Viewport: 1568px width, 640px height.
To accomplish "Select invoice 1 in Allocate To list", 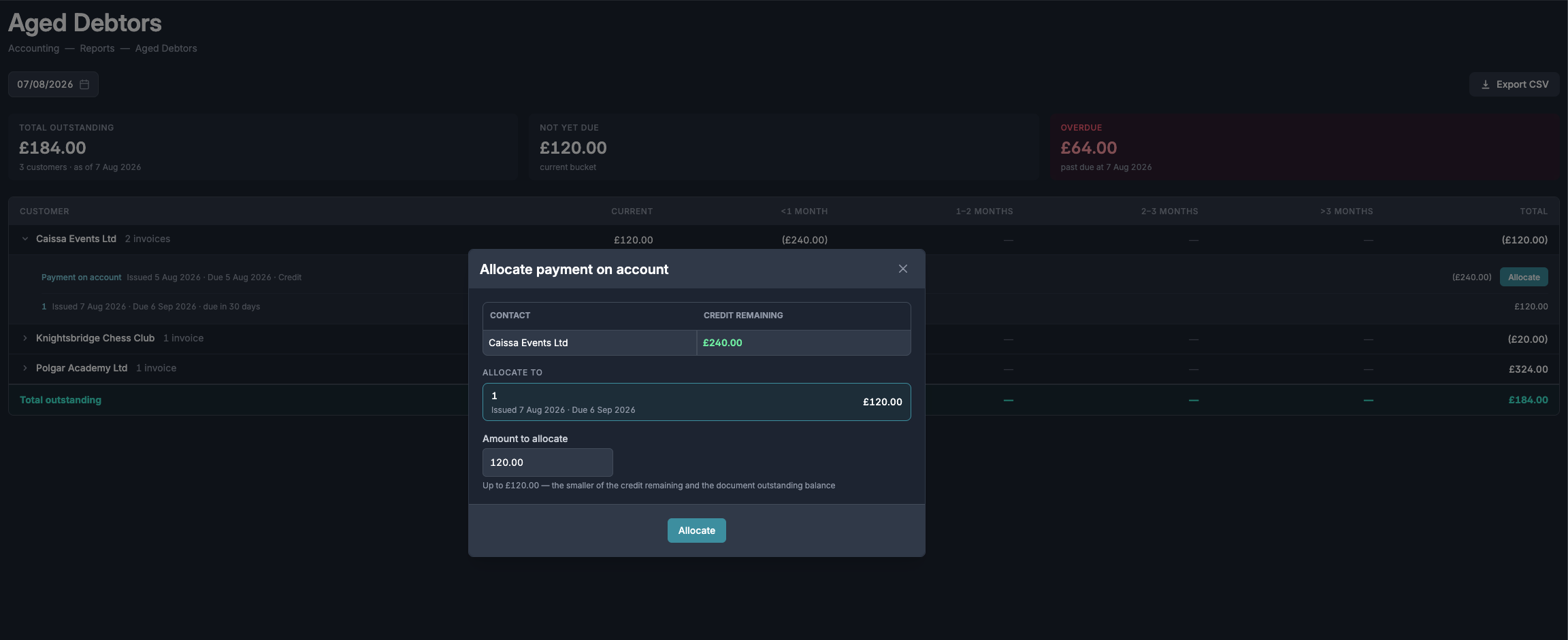I will 696,402.
